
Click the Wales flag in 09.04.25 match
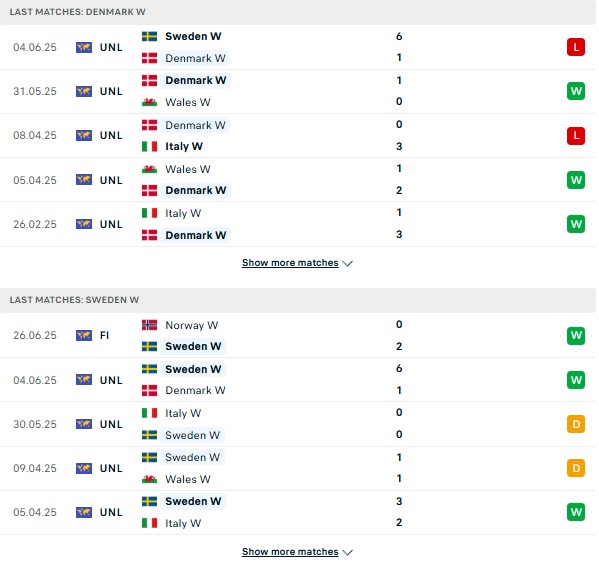(x=149, y=479)
